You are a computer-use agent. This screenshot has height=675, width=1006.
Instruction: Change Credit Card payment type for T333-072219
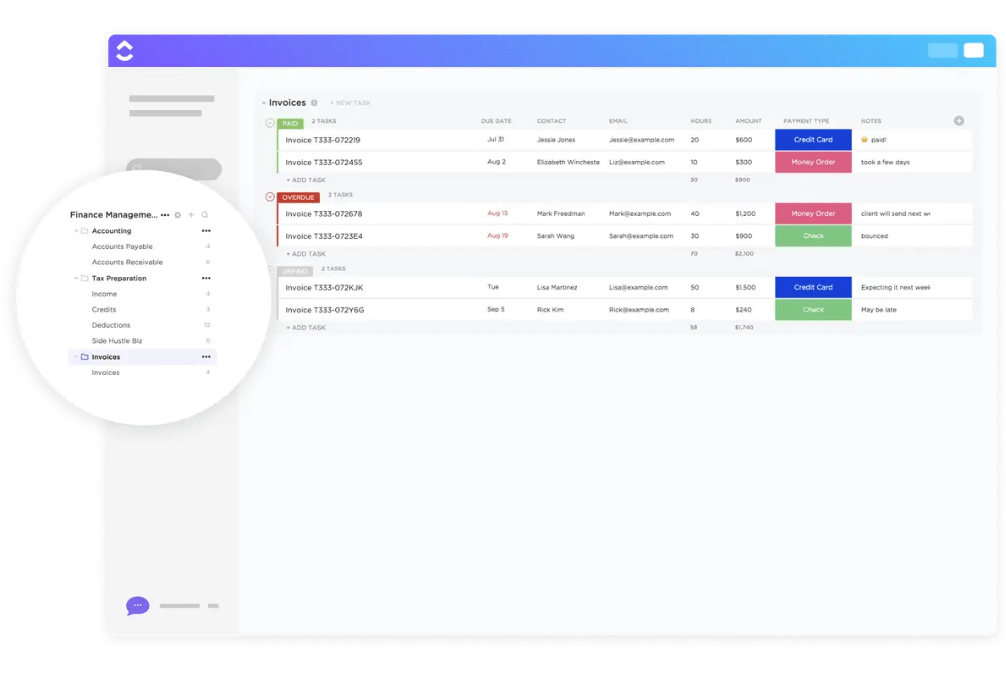(x=813, y=139)
